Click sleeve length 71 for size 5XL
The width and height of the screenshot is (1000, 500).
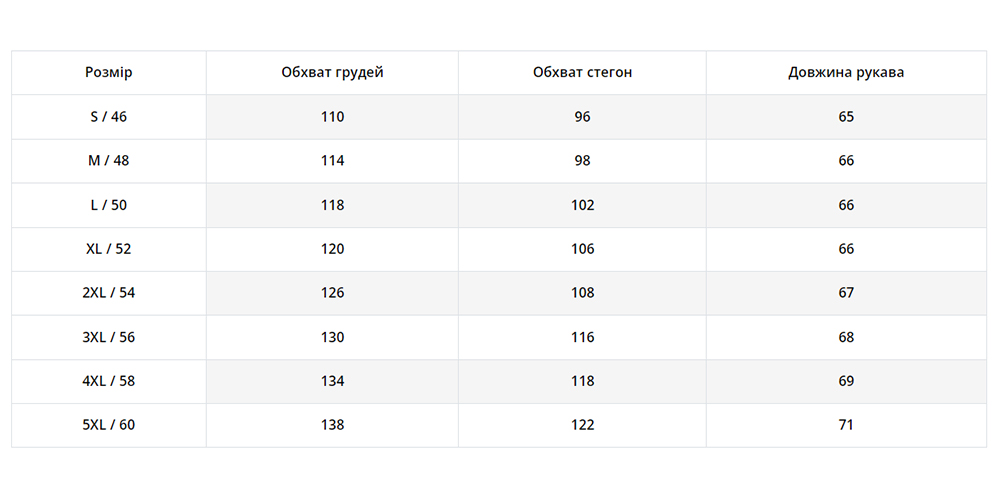tap(847, 425)
